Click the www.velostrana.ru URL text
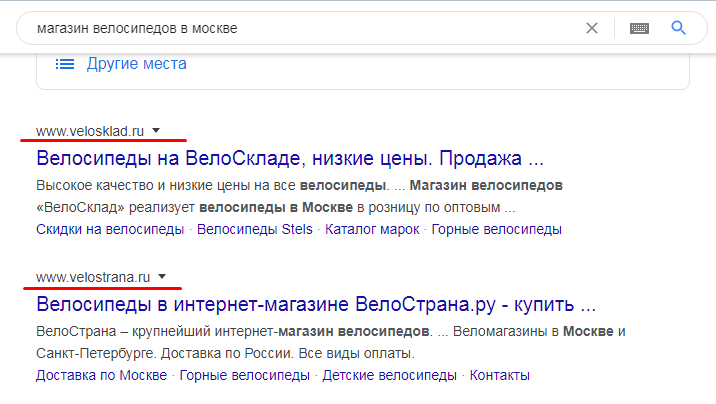 pyautogui.click(x=93, y=276)
